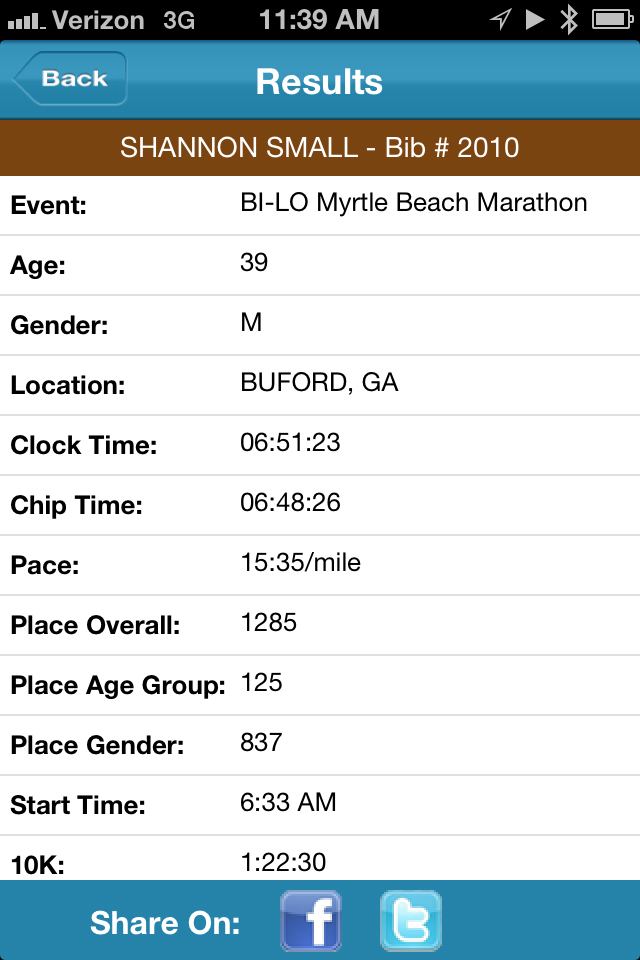The width and height of the screenshot is (640, 960).
Task: Tap the location services arrow icon
Action: tap(500, 20)
